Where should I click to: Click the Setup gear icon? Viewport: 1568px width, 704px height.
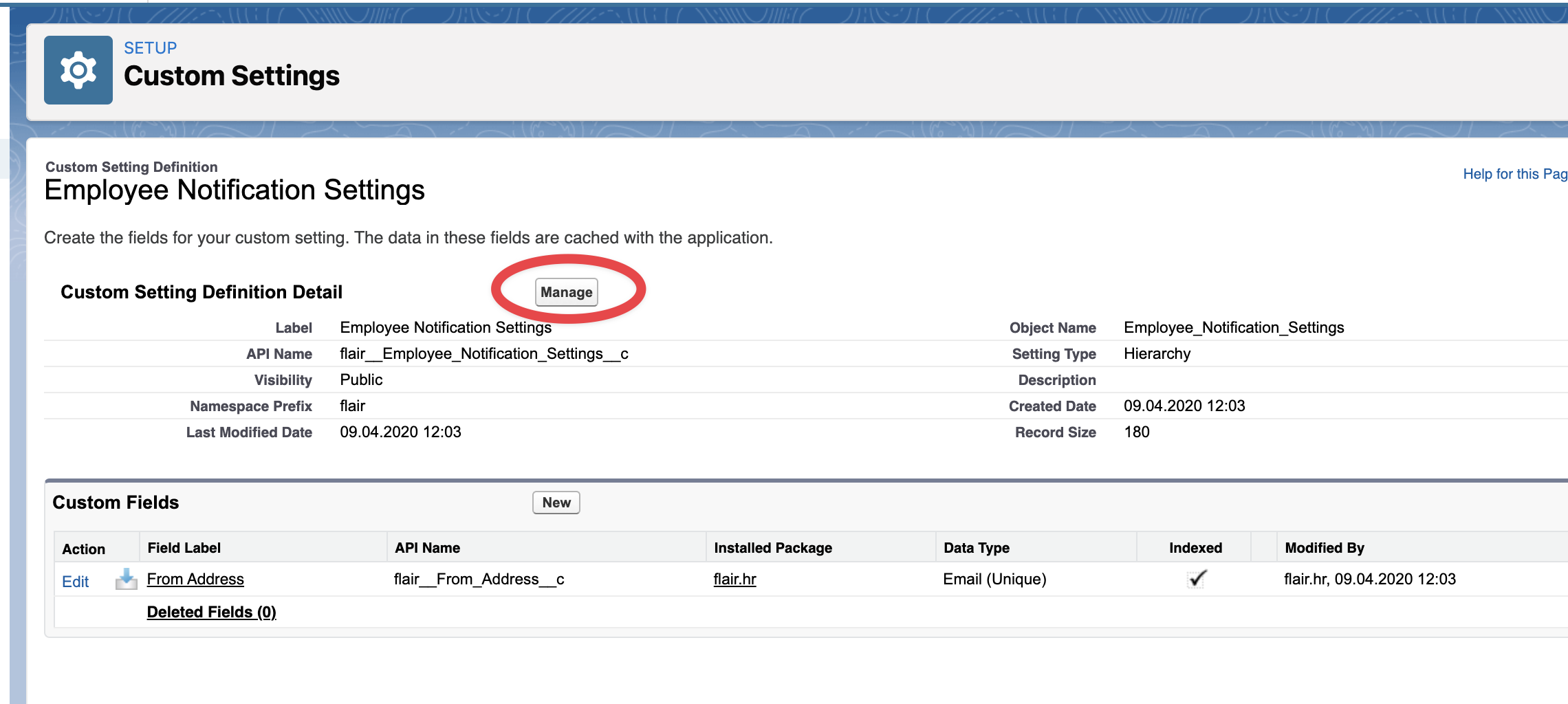(x=78, y=70)
